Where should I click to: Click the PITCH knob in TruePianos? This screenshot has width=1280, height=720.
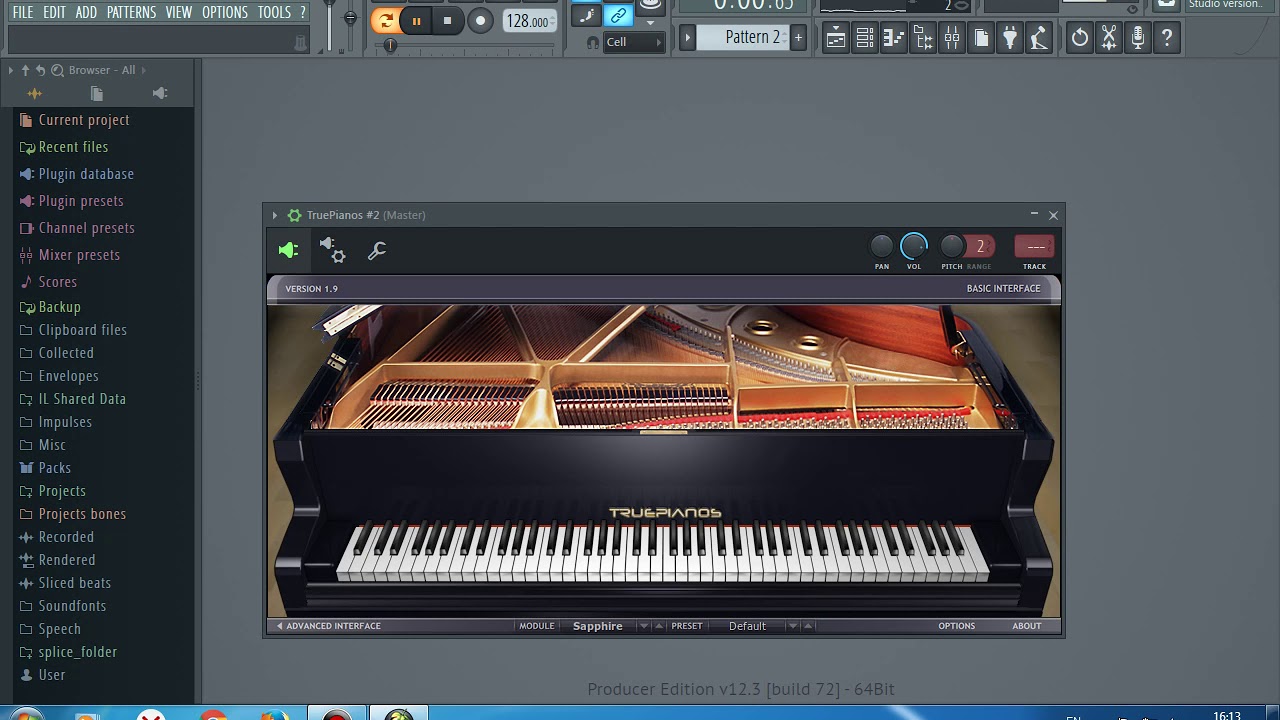point(952,246)
